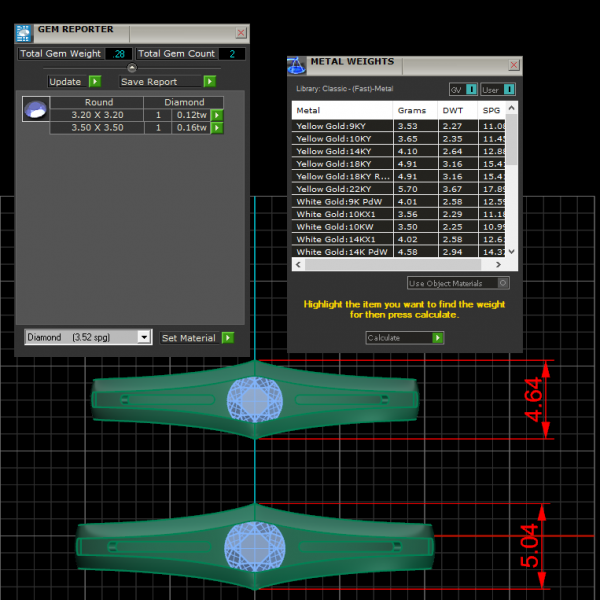Click the Update button
The height and width of the screenshot is (600, 600).
point(74,82)
